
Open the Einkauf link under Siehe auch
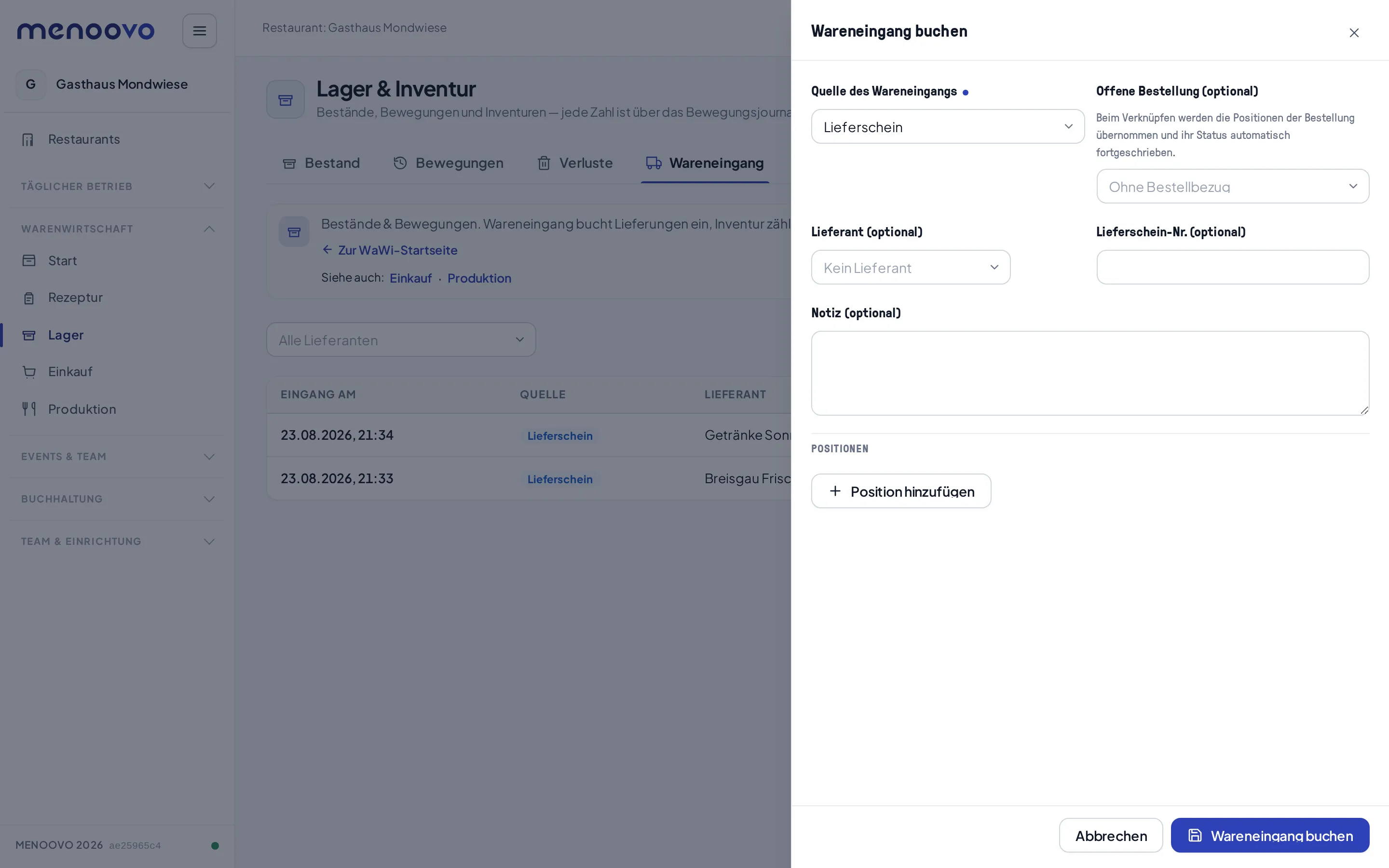pos(410,278)
